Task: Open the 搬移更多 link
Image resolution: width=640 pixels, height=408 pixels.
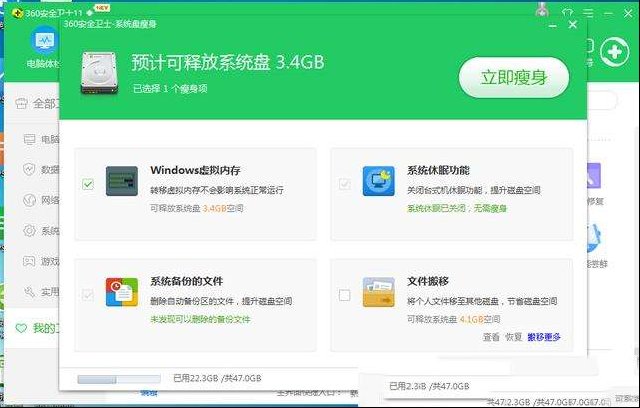Action: (544, 337)
